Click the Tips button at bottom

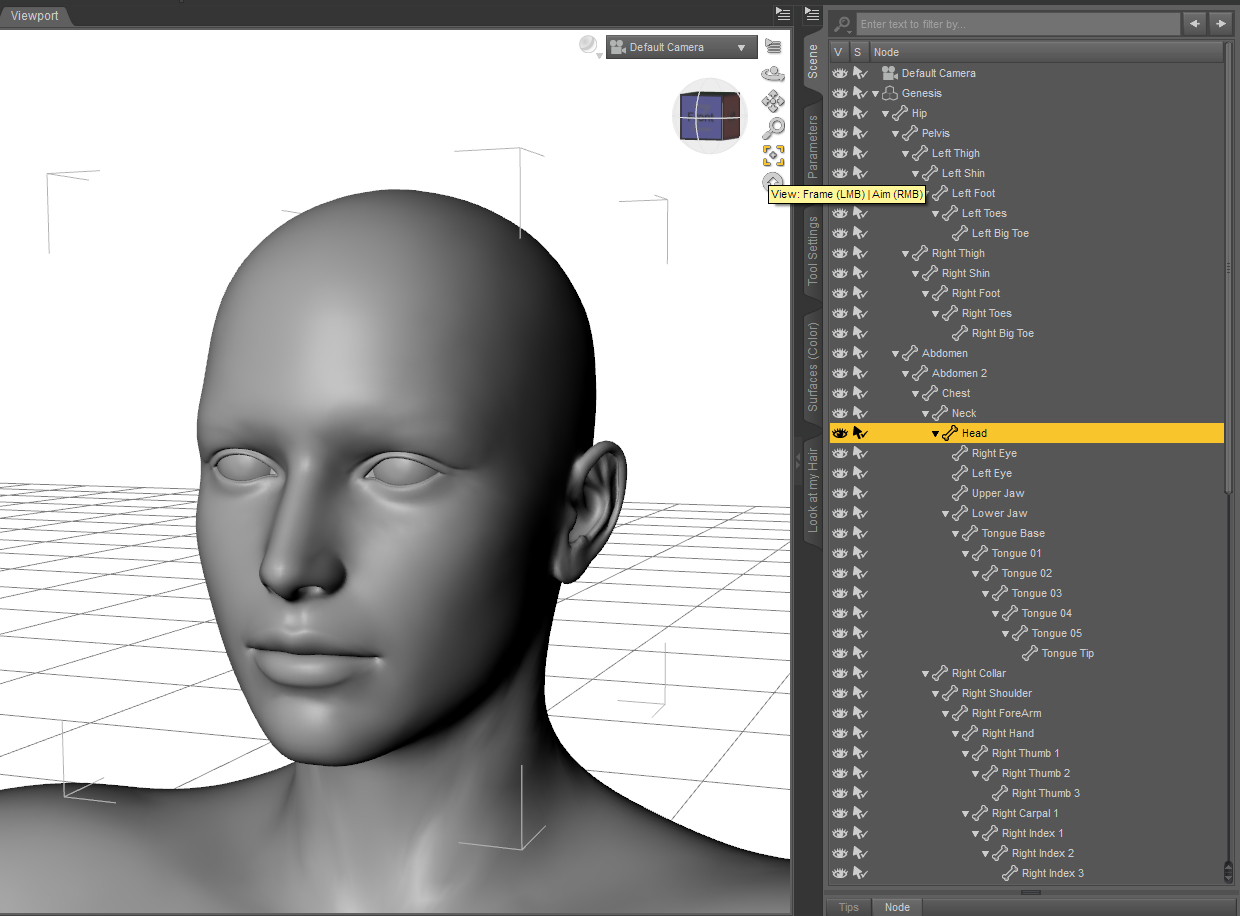848,907
